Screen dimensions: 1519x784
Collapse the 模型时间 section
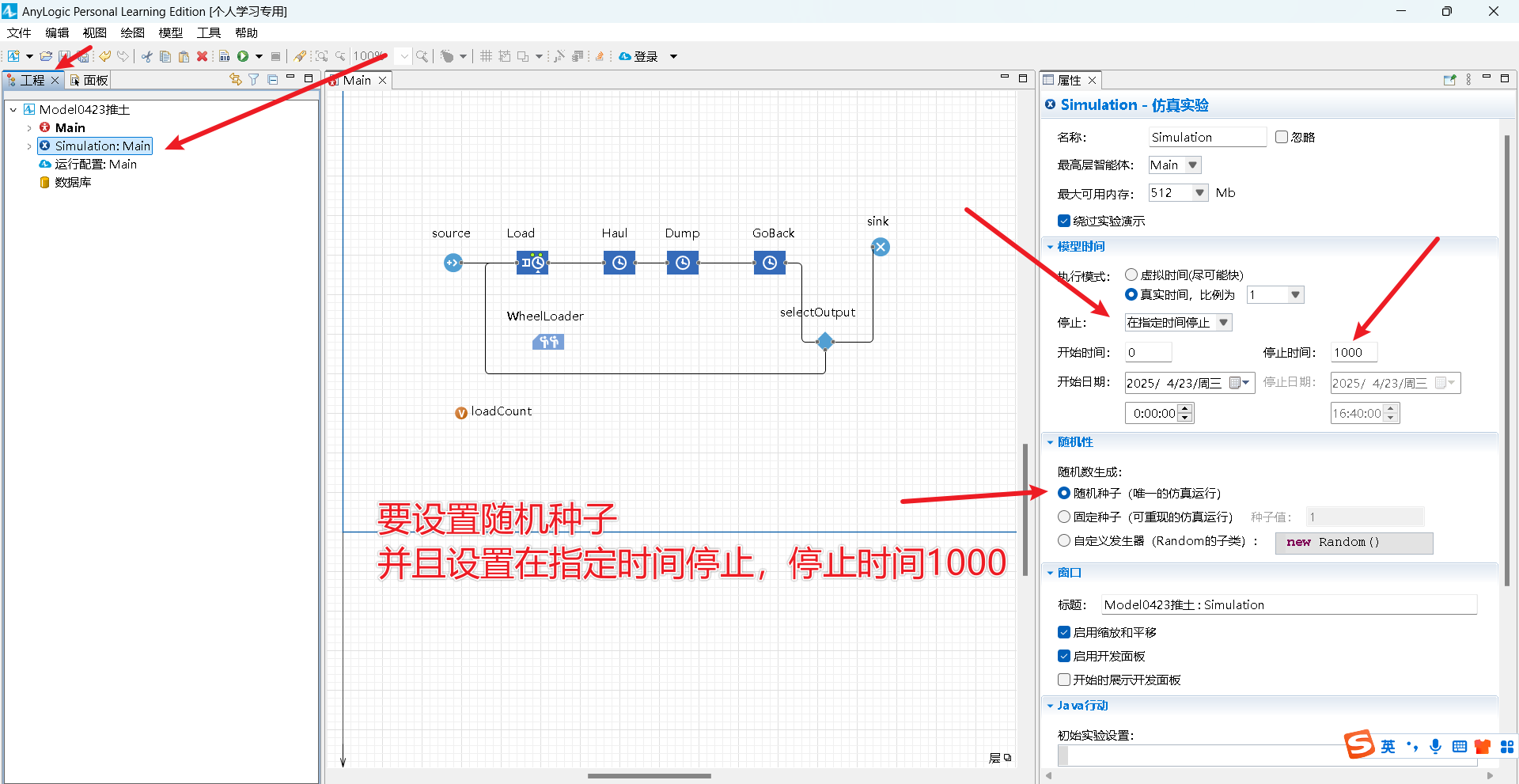(x=1050, y=247)
